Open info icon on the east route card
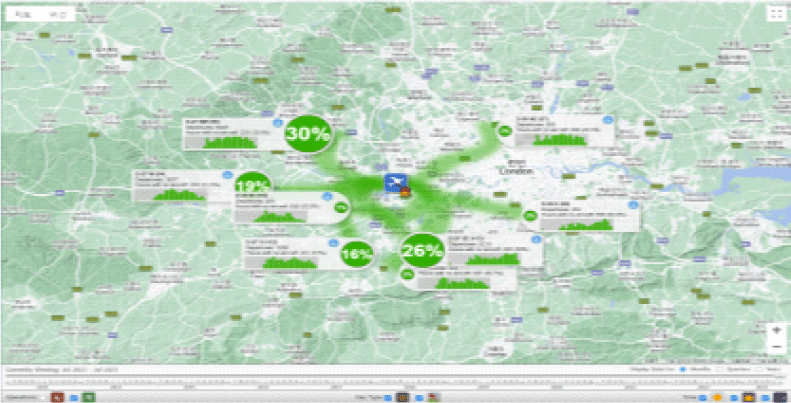The height and width of the screenshot is (403, 791). pyautogui.click(x=634, y=205)
